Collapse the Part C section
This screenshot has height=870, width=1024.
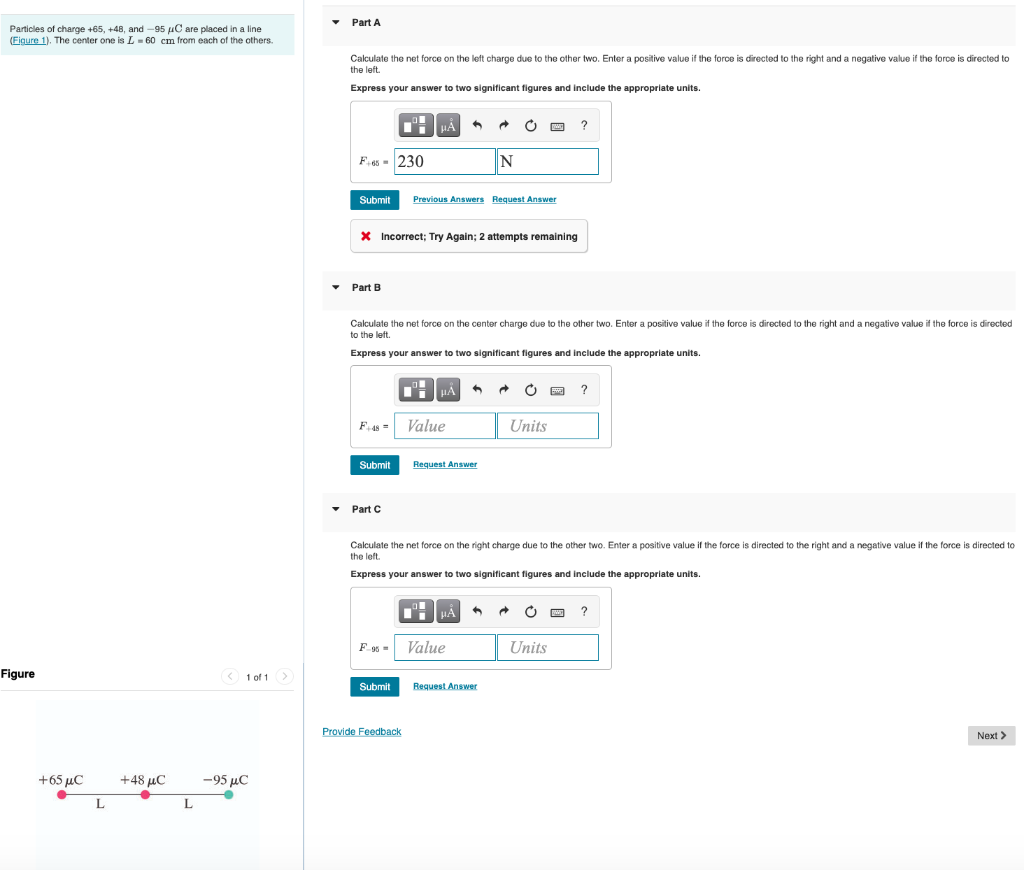(x=334, y=509)
